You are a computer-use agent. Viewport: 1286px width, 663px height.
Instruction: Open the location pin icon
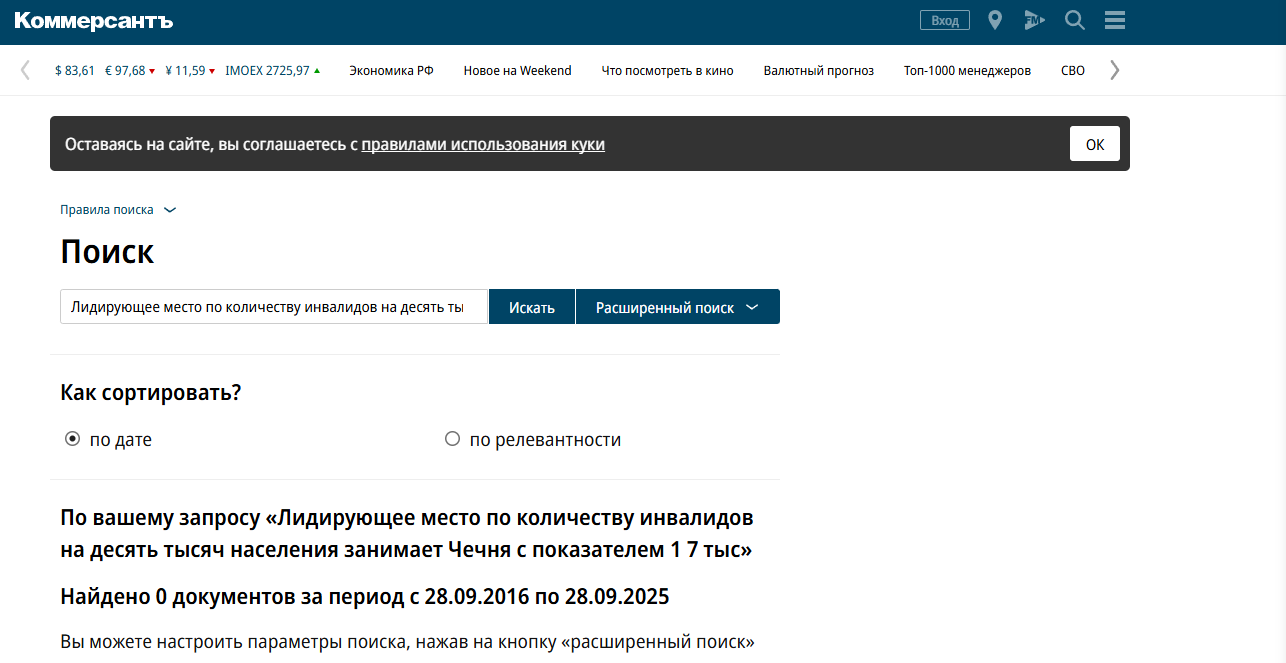tap(994, 20)
